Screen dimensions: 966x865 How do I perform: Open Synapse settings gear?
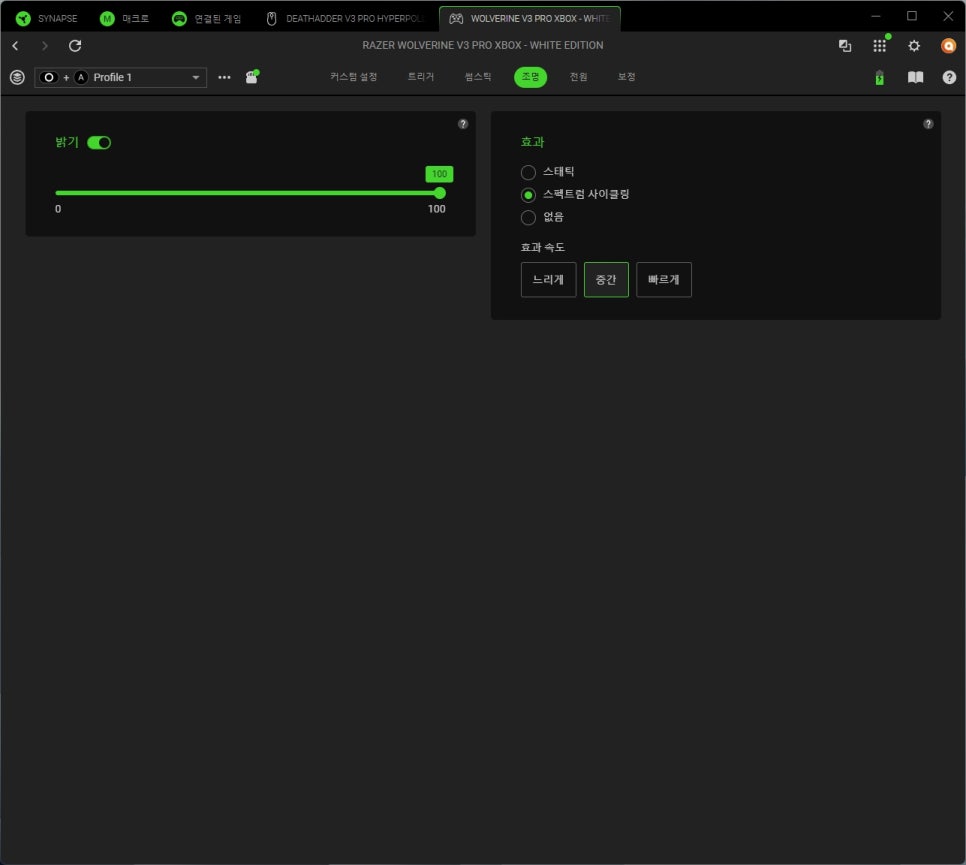pos(914,46)
